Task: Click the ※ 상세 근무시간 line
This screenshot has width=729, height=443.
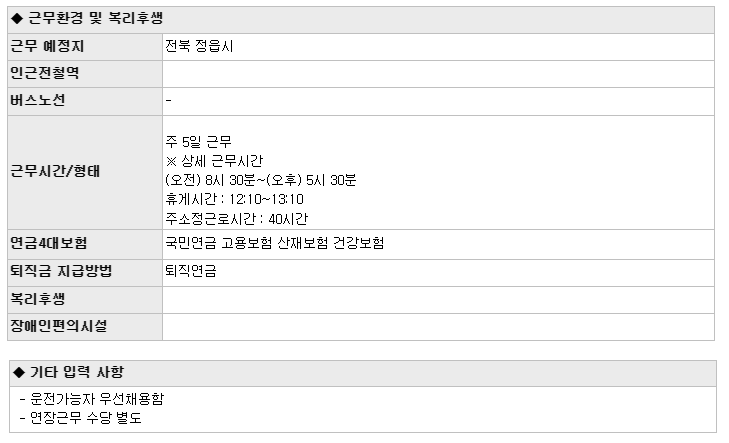Action: point(214,161)
